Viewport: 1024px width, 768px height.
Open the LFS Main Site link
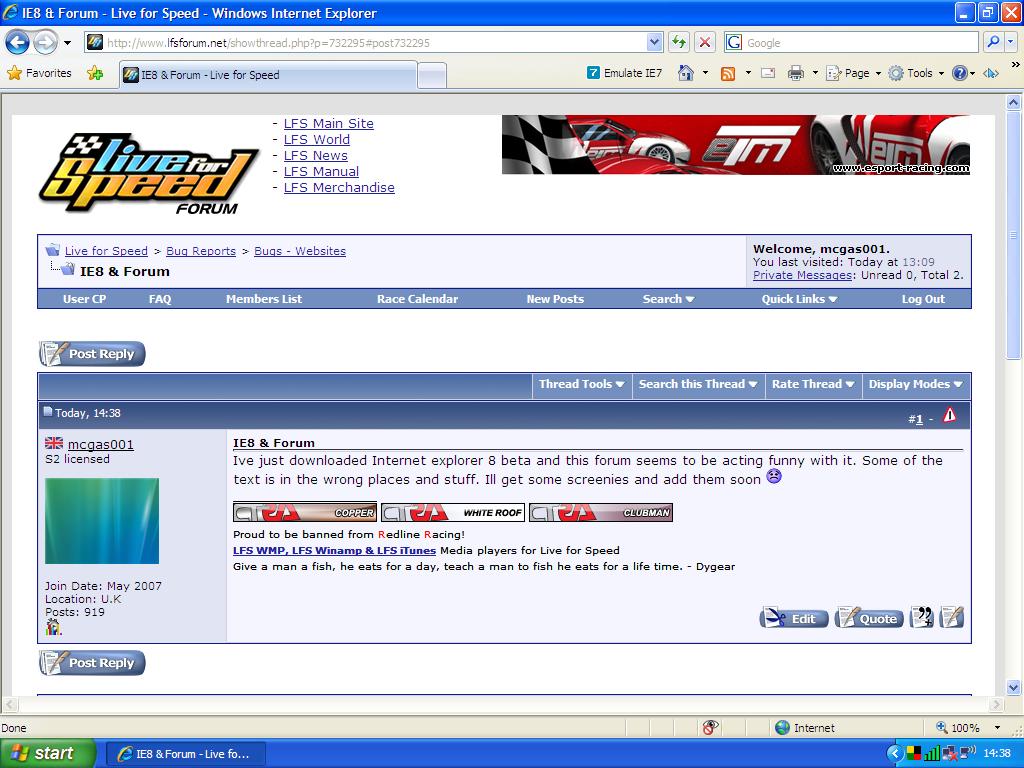point(328,123)
